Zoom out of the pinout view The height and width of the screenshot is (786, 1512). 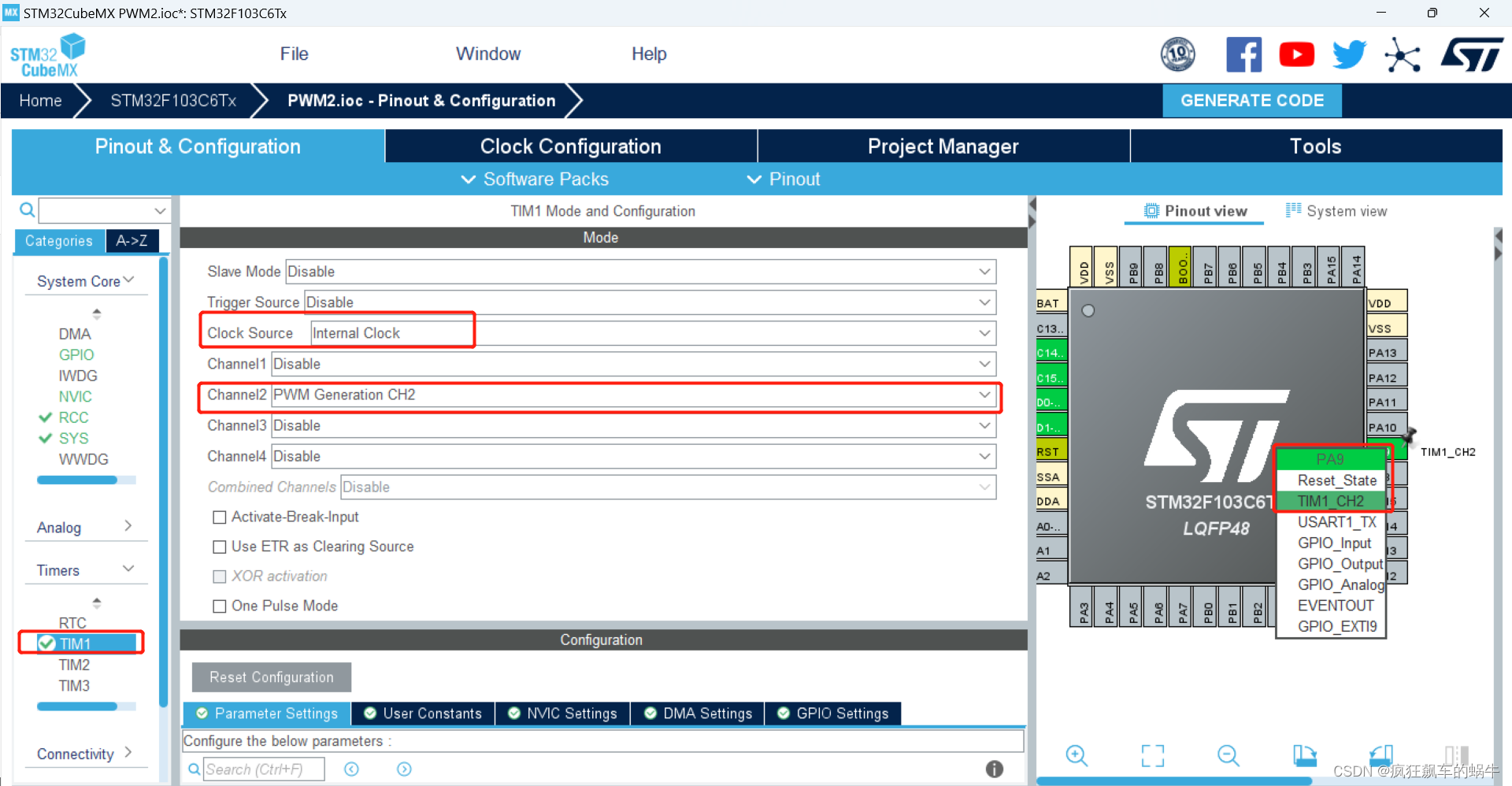coord(1228,755)
